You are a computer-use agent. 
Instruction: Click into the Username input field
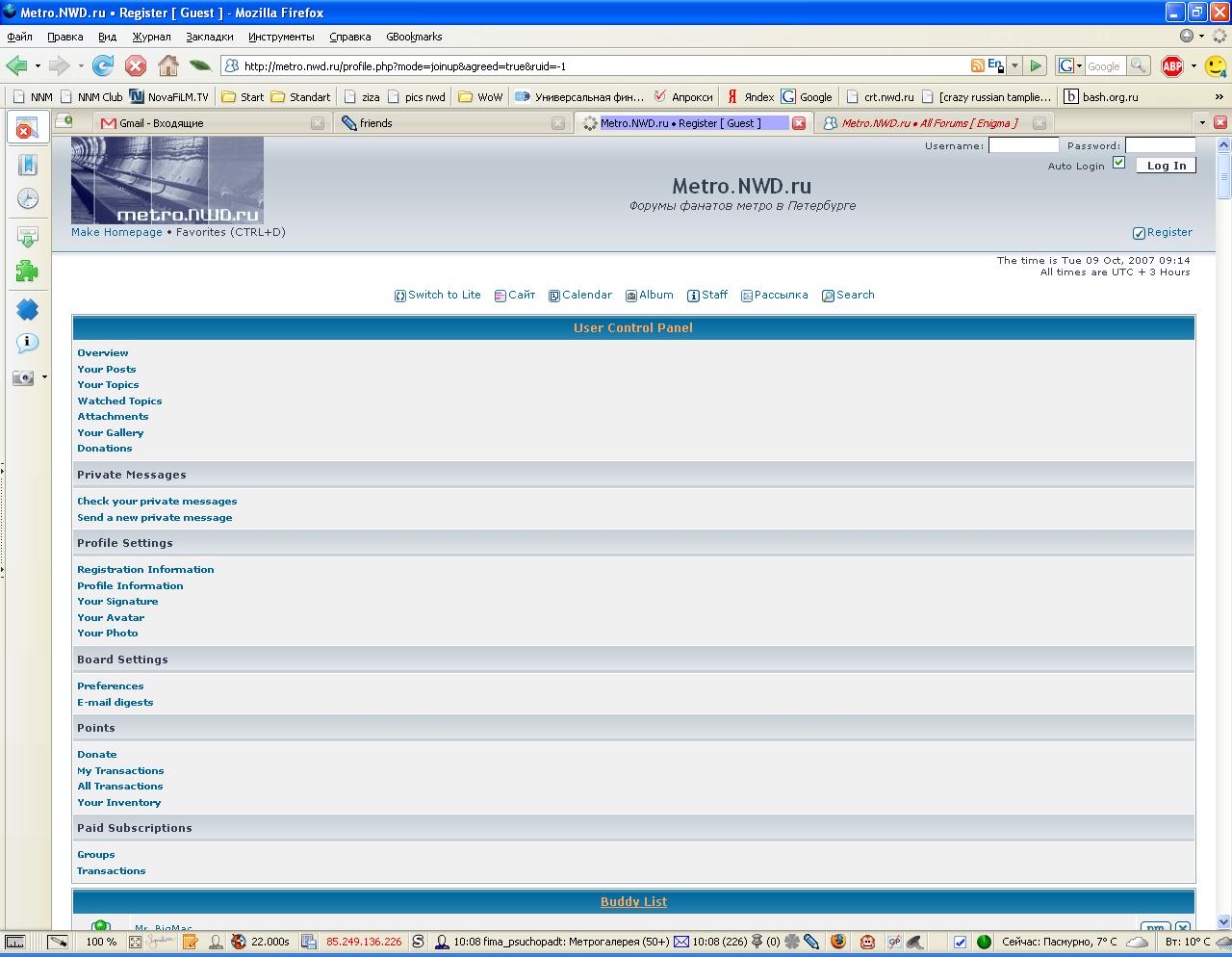click(1023, 145)
